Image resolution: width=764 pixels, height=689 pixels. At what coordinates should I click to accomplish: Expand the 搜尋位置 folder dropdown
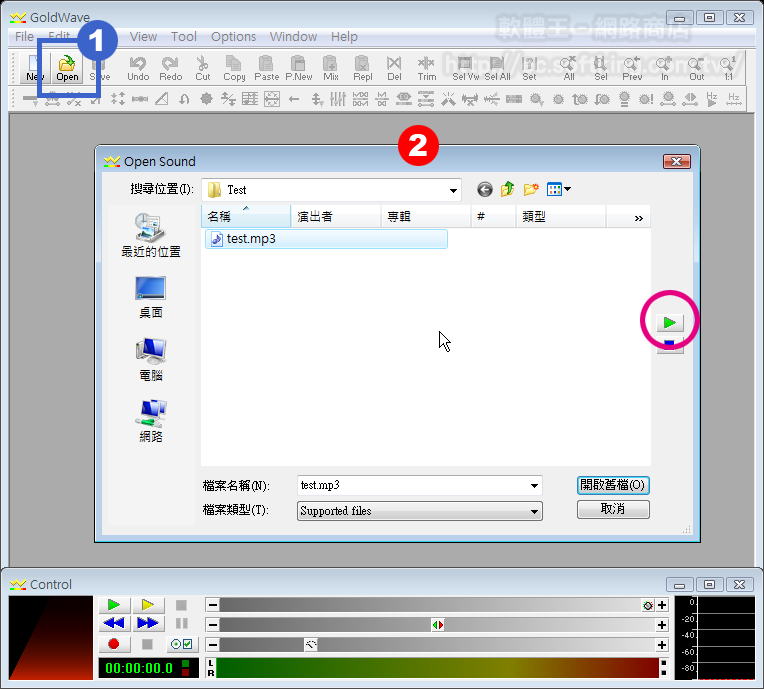[453, 190]
